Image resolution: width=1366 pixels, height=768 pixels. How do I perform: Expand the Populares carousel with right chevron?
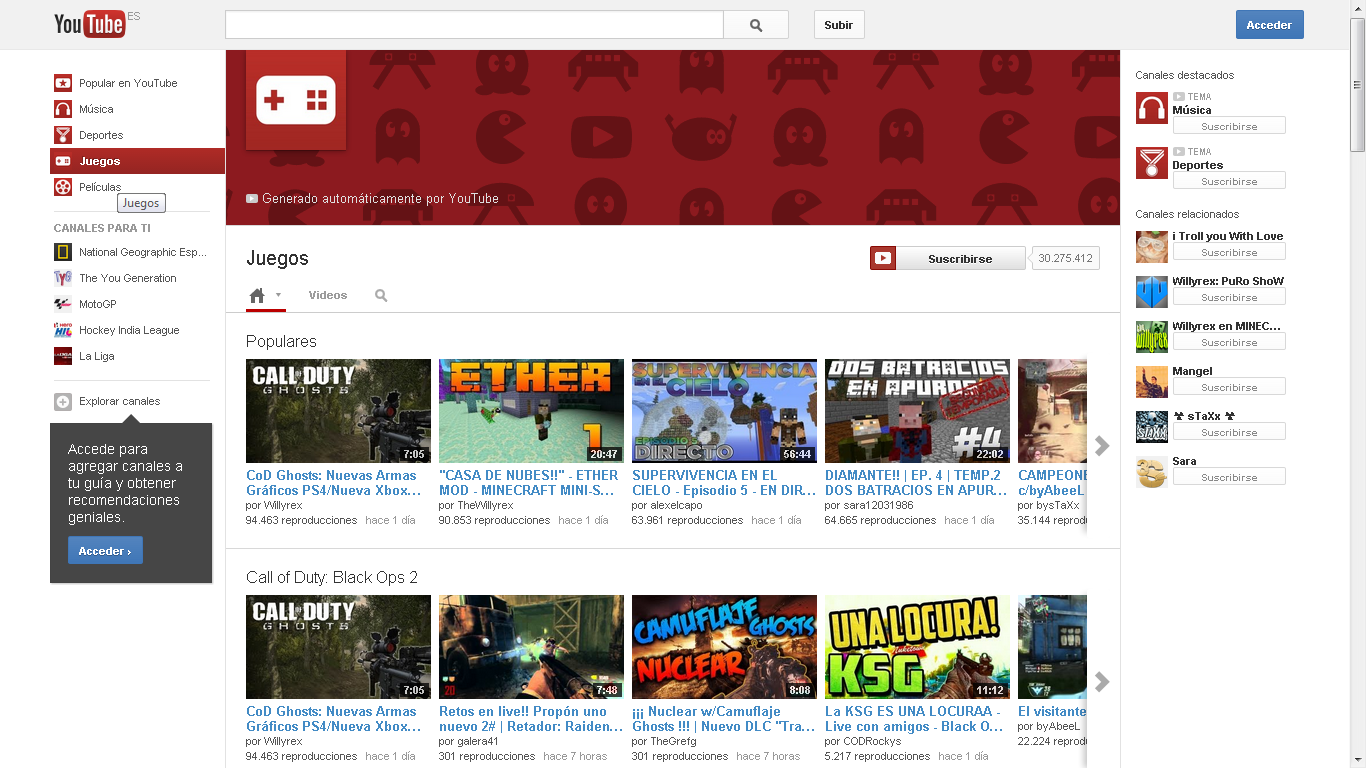(x=1100, y=447)
